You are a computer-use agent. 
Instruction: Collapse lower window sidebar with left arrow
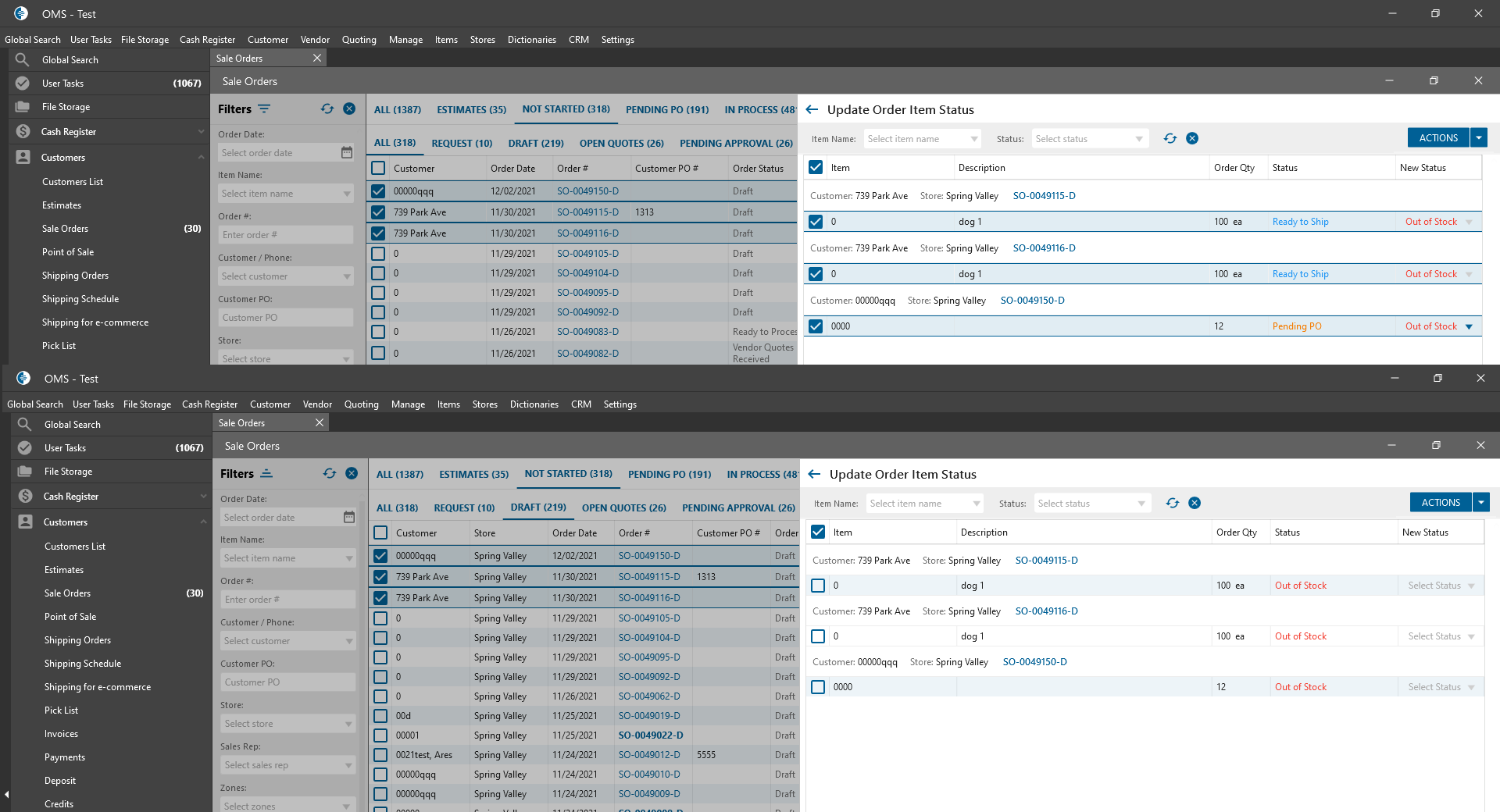pyautogui.click(x=6, y=795)
